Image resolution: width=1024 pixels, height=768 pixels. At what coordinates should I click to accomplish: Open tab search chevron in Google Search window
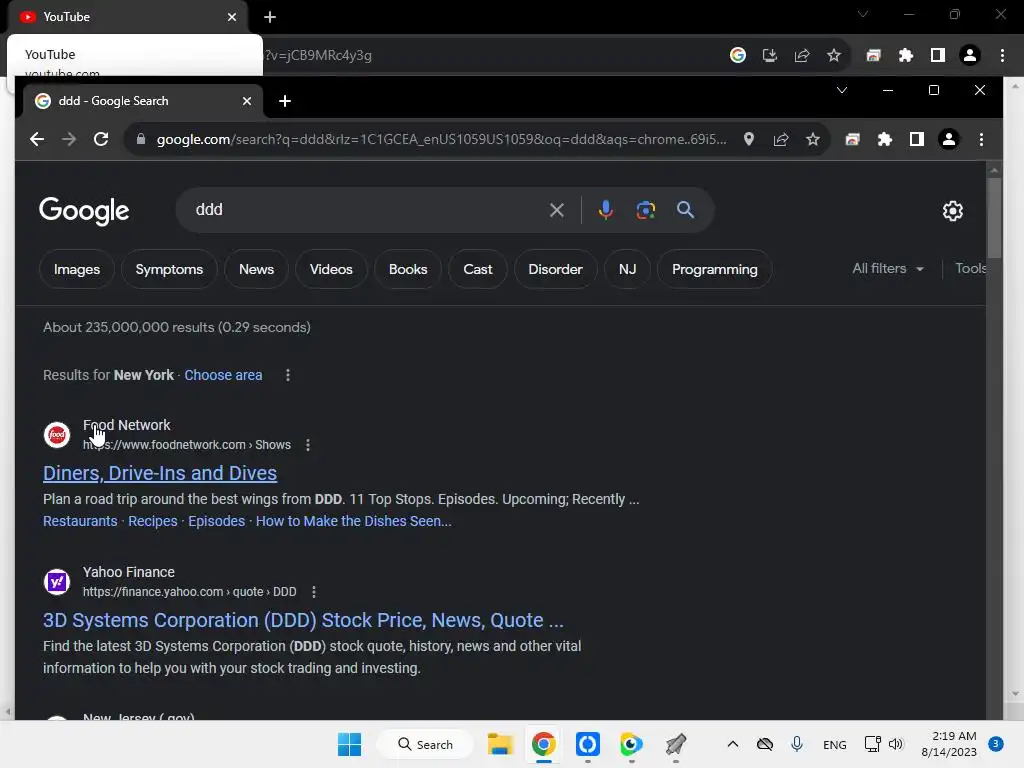(842, 90)
